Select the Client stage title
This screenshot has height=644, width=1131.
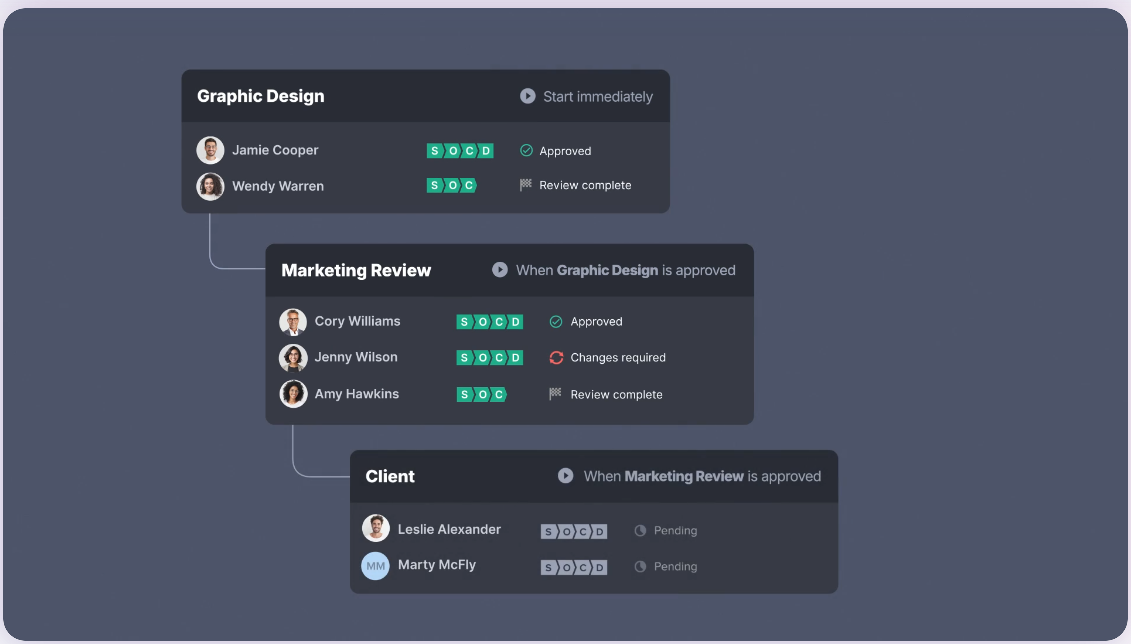pos(390,477)
